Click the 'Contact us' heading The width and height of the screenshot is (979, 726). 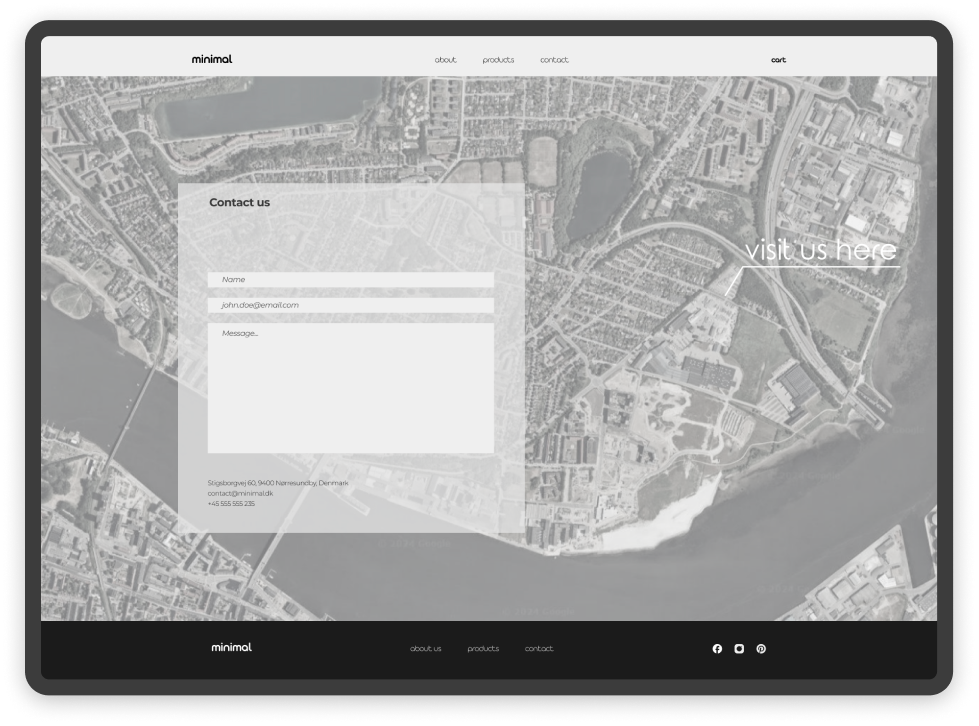(x=239, y=202)
